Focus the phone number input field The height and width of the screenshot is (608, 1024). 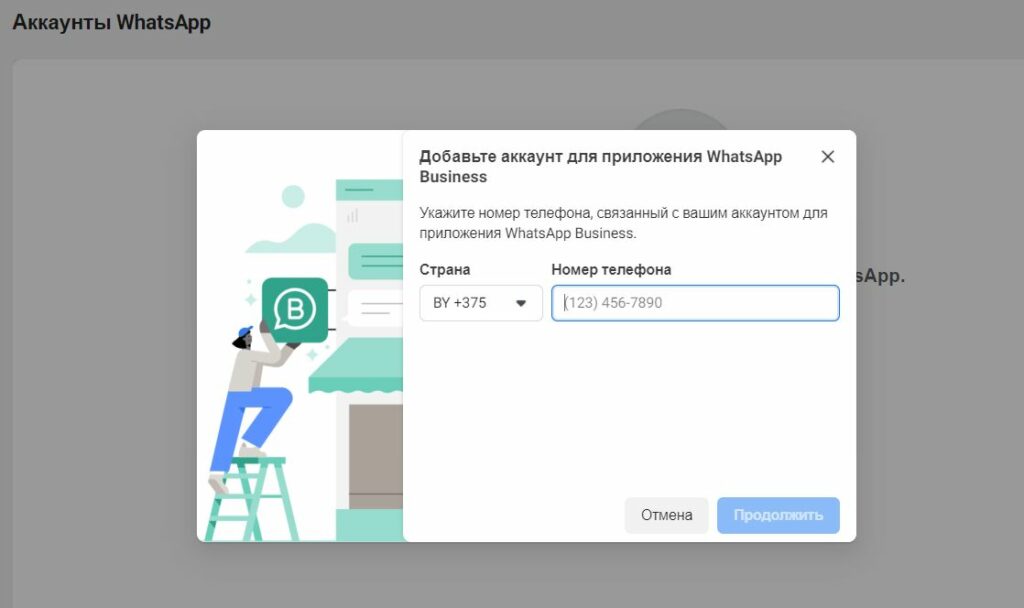pyautogui.click(x=695, y=303)
